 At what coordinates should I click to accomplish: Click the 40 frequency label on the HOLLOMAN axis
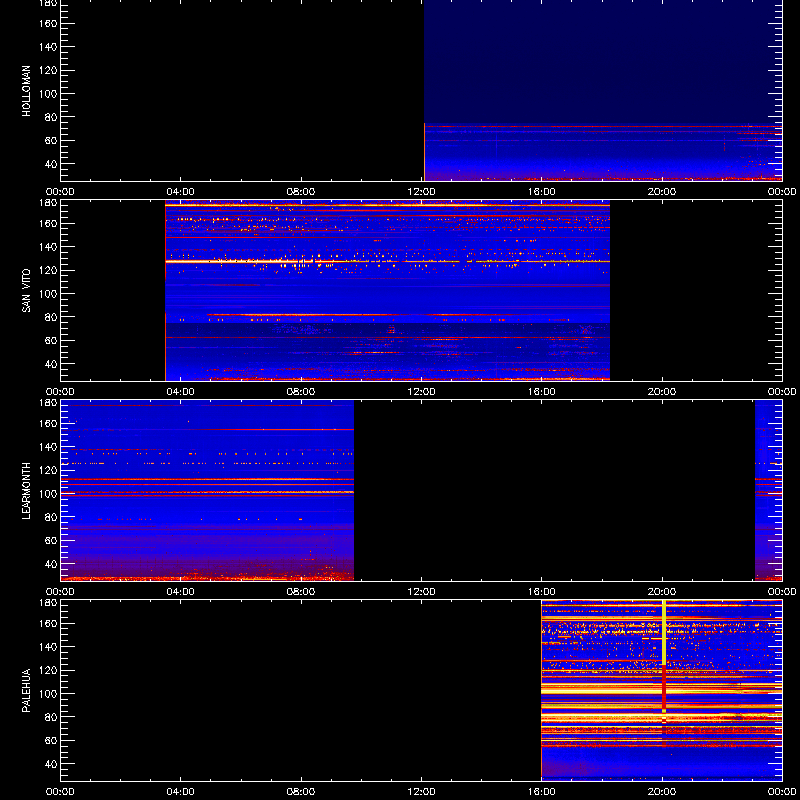[x=51, y=164]
